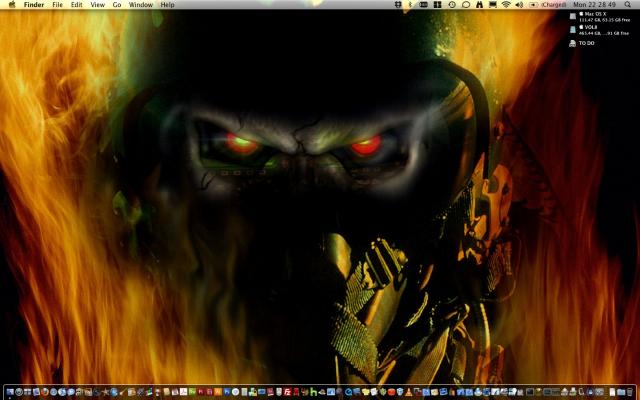This screenshot has height=400, width=640.
Task: Open the Help menu
Action: [x=167, y=5]
